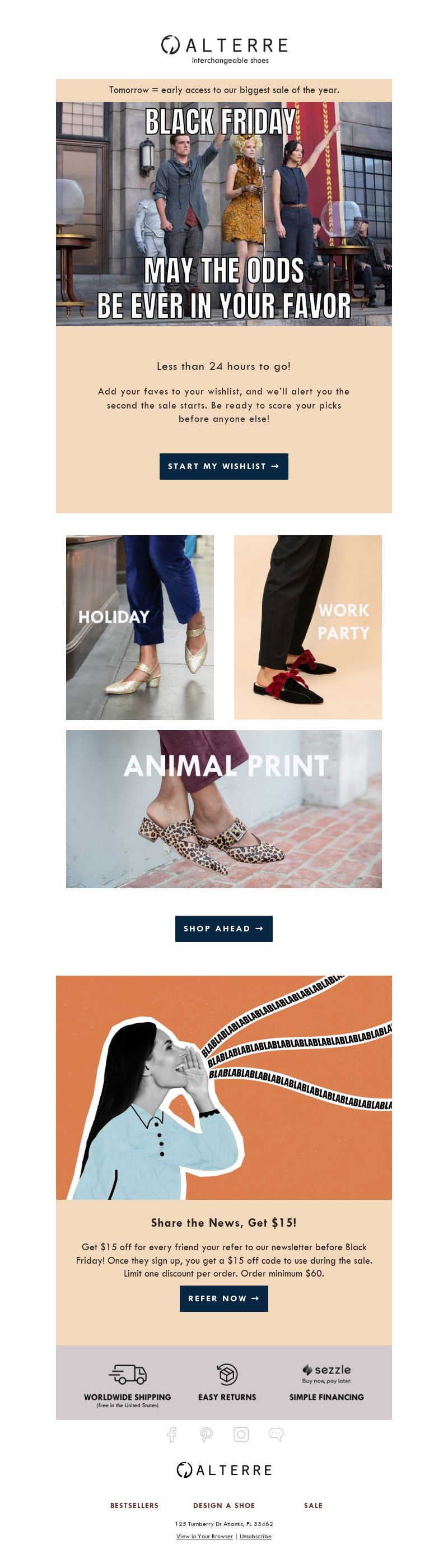Click the Sezzle financing logo
Screen dimensions: 448x1568
[x=326, y=1372]
